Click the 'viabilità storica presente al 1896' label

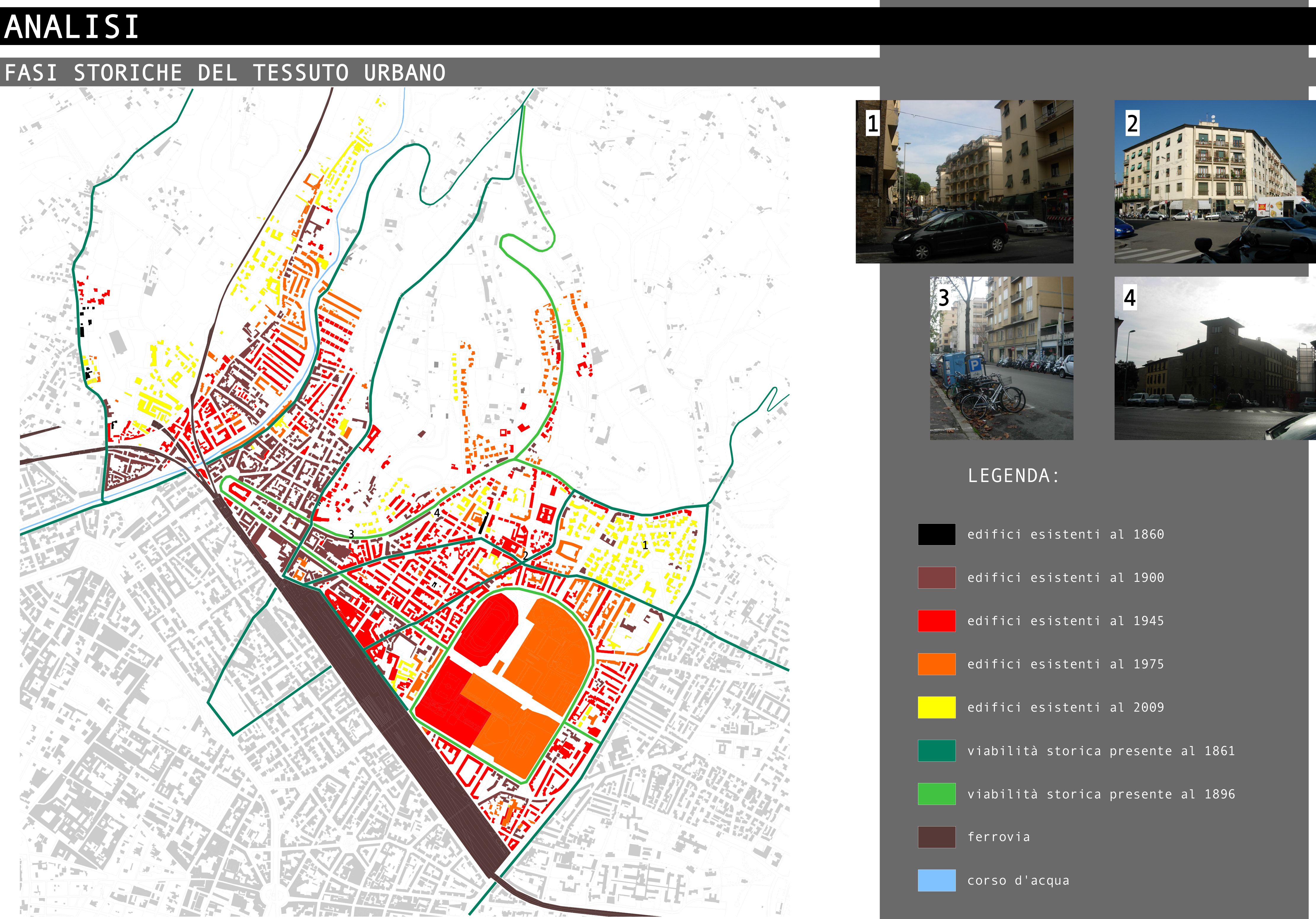click(1100, 794)
